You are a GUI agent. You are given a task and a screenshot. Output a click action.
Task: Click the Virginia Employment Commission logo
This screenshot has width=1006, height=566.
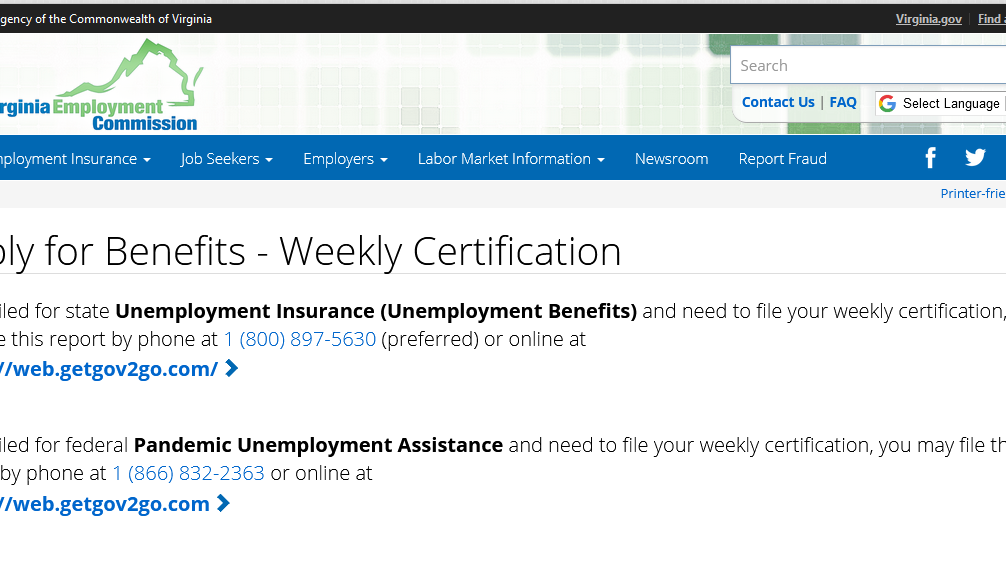101,85
